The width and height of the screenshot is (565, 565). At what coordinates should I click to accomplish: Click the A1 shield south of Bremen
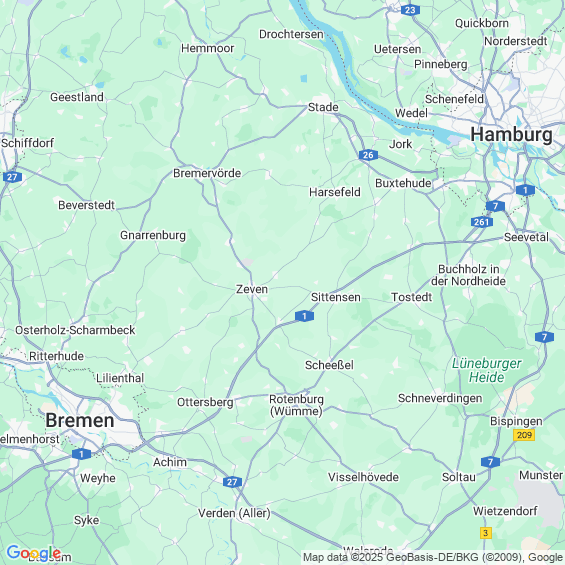pyautogui.click(x=81, y=454)
